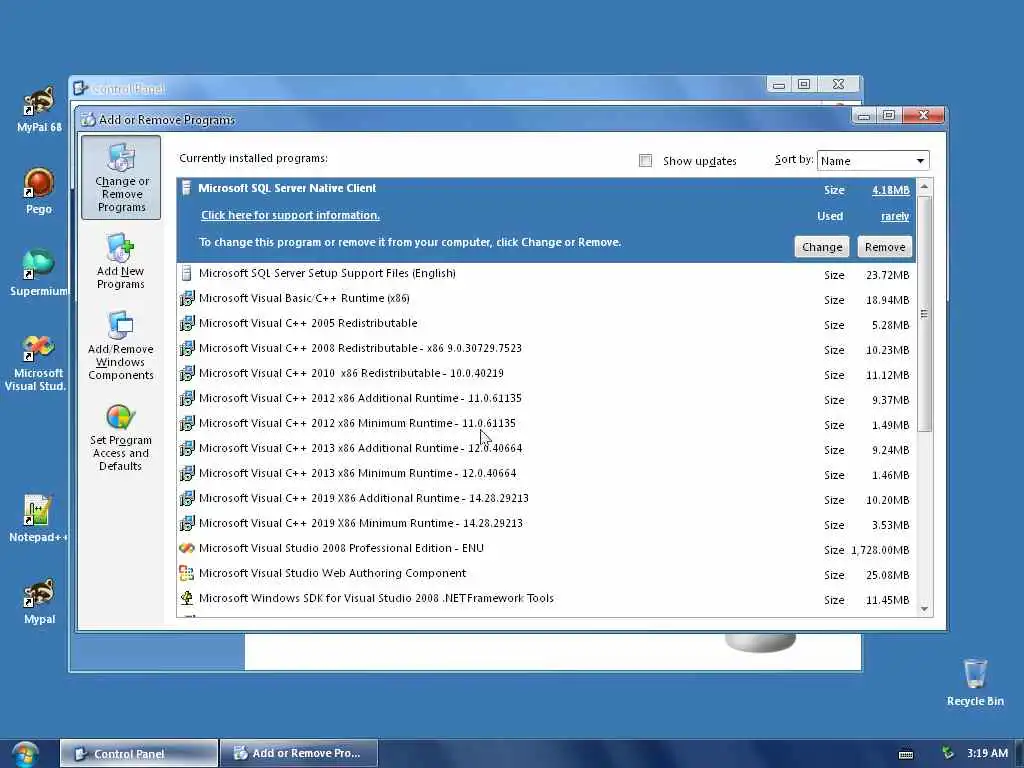Select Microsoft Visual C++ 2012 x86 Additional Runtime
This screenshot has height=768, width=1024.
(546, 398)
